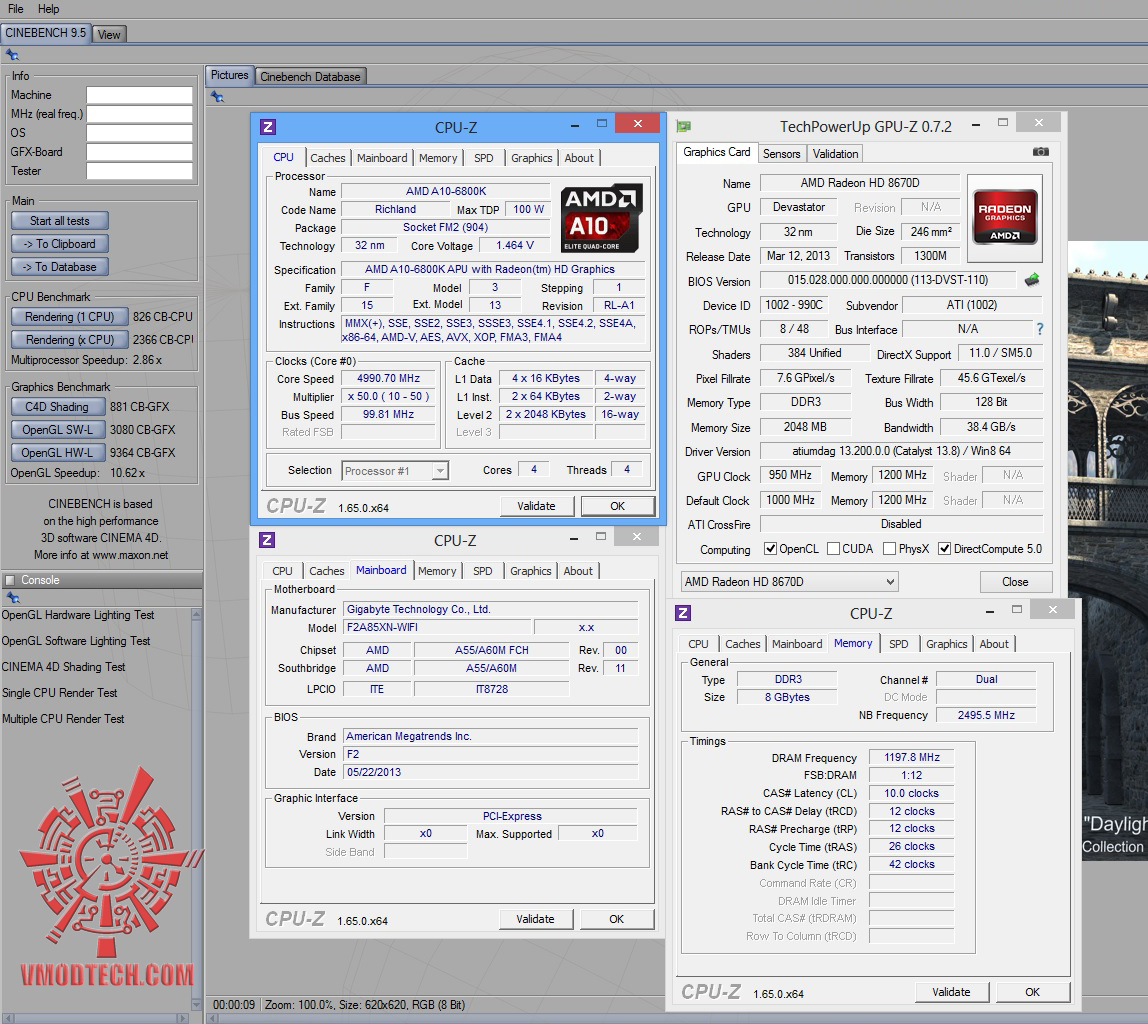Switch to the View tab
The height and width of the screenshot is (1024, 1148).
coord(109,34)
